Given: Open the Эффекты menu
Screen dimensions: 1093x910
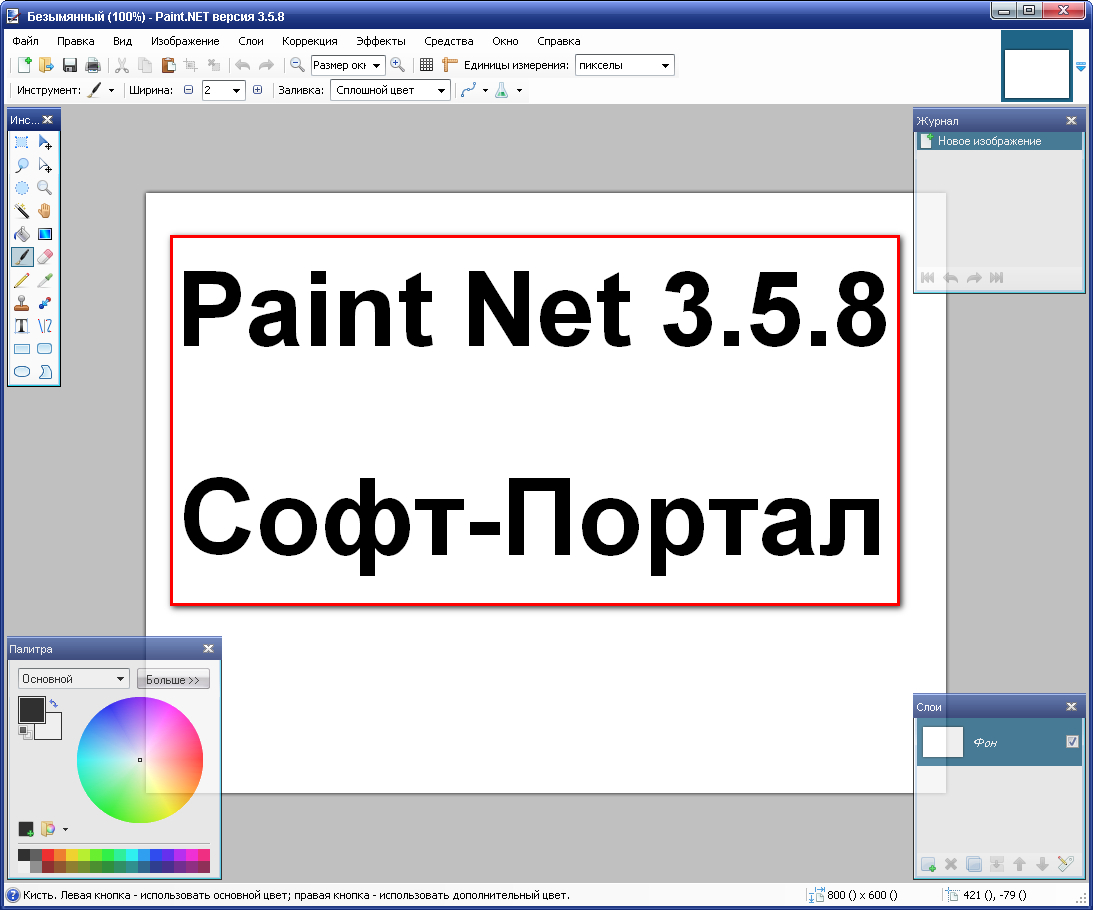Looking at the screenshot, I should 381,41.
